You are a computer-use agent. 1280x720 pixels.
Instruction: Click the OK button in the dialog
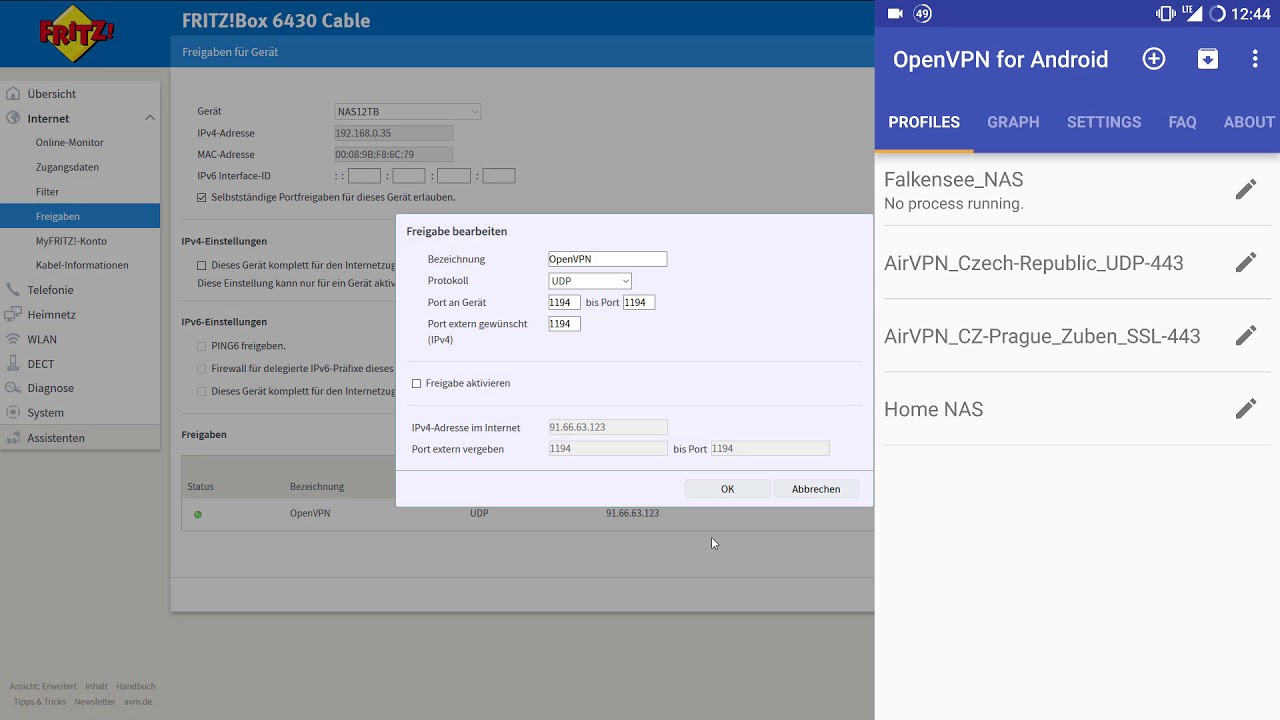pos(728,489)
